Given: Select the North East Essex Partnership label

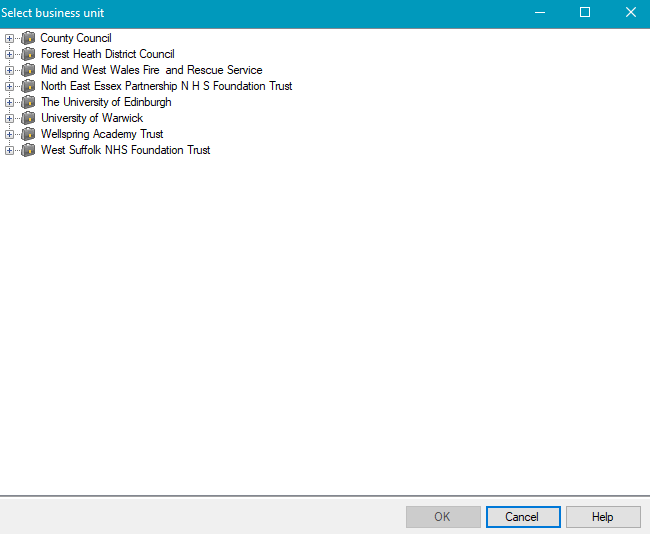Looking at the screenshot, I should (166, 86).
